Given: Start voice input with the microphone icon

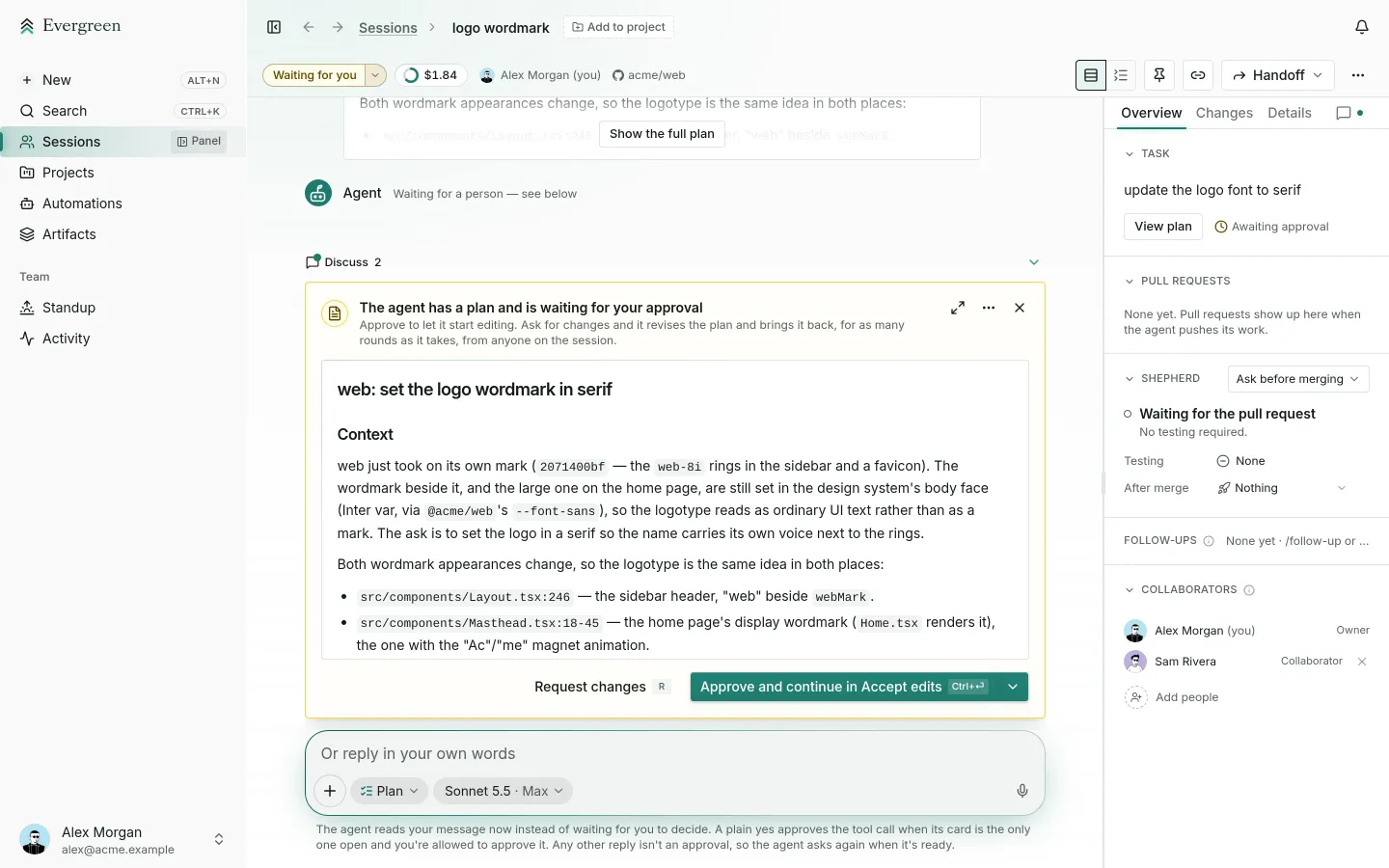Looking at the screenshot, I should click(1022, 791).
